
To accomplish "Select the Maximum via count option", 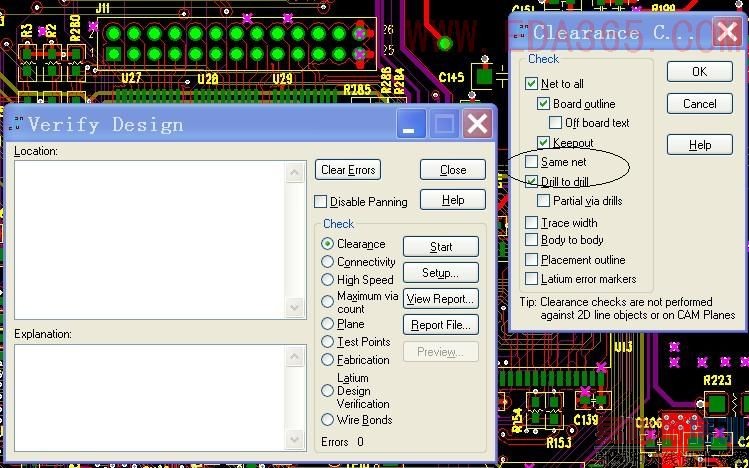I will click(327, 301).
